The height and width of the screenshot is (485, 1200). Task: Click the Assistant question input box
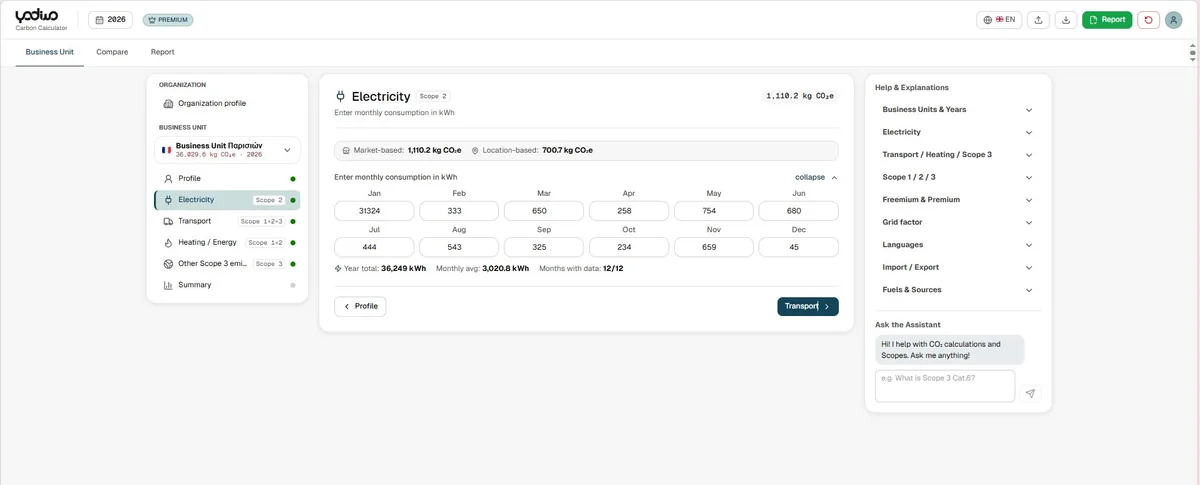(945, 386)
